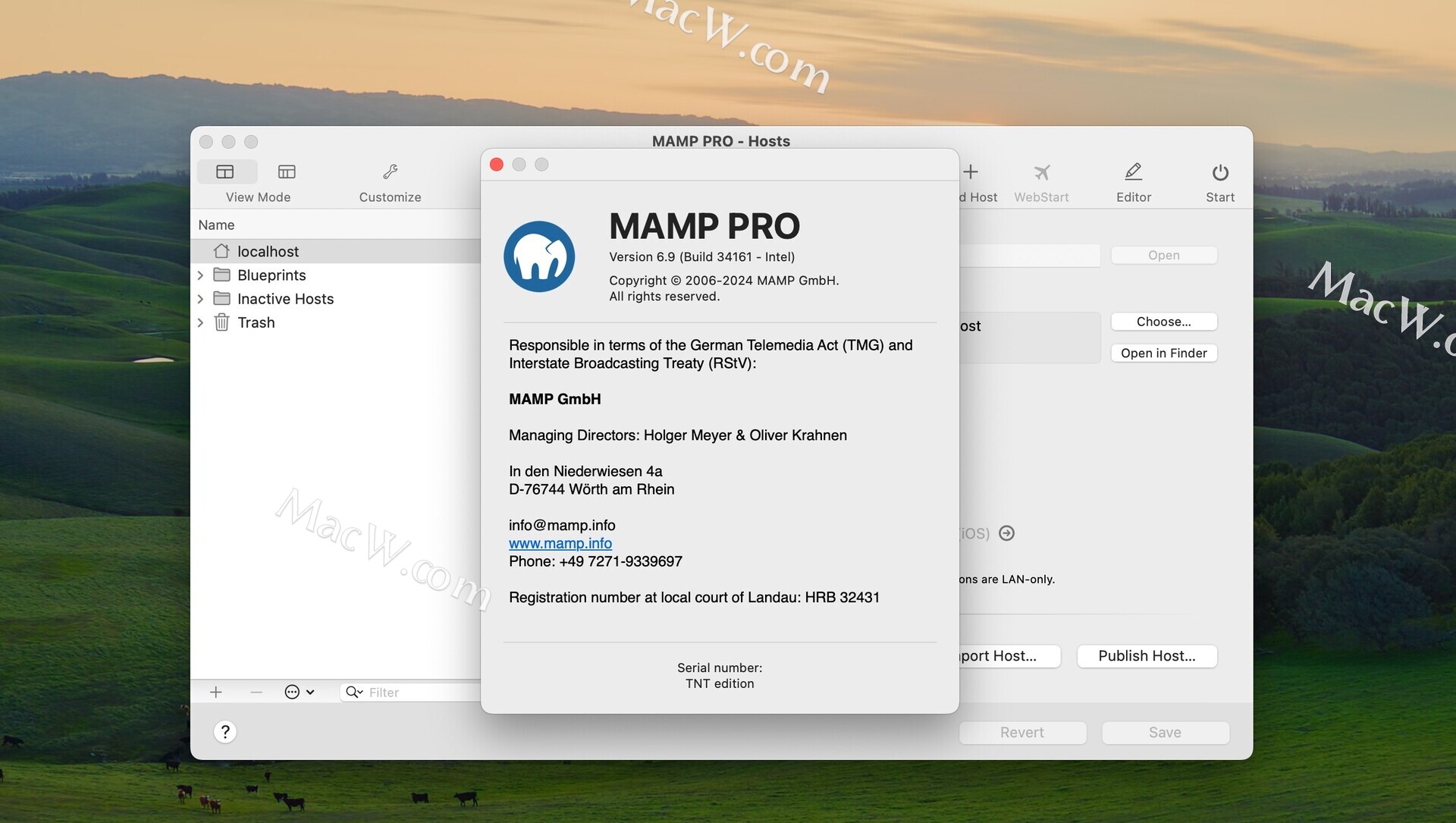Click the Version 6.9 build text
Image resolution: width=1456 pixels, height=823 pixels.
[x=702, y=257]
